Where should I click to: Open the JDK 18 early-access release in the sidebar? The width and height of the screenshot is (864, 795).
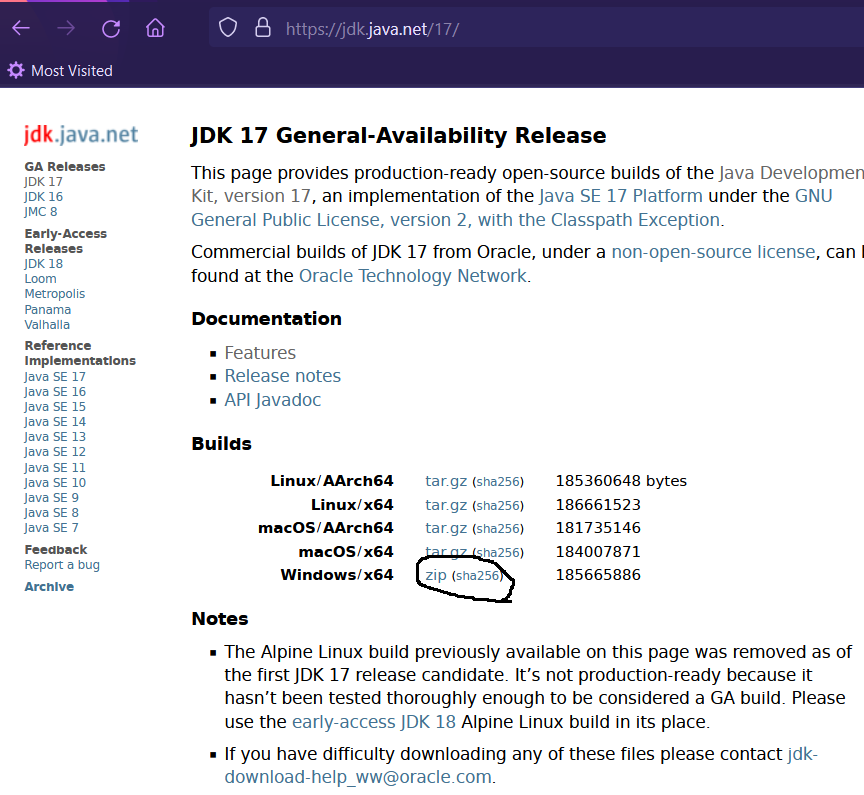click(x=44, y=264)
